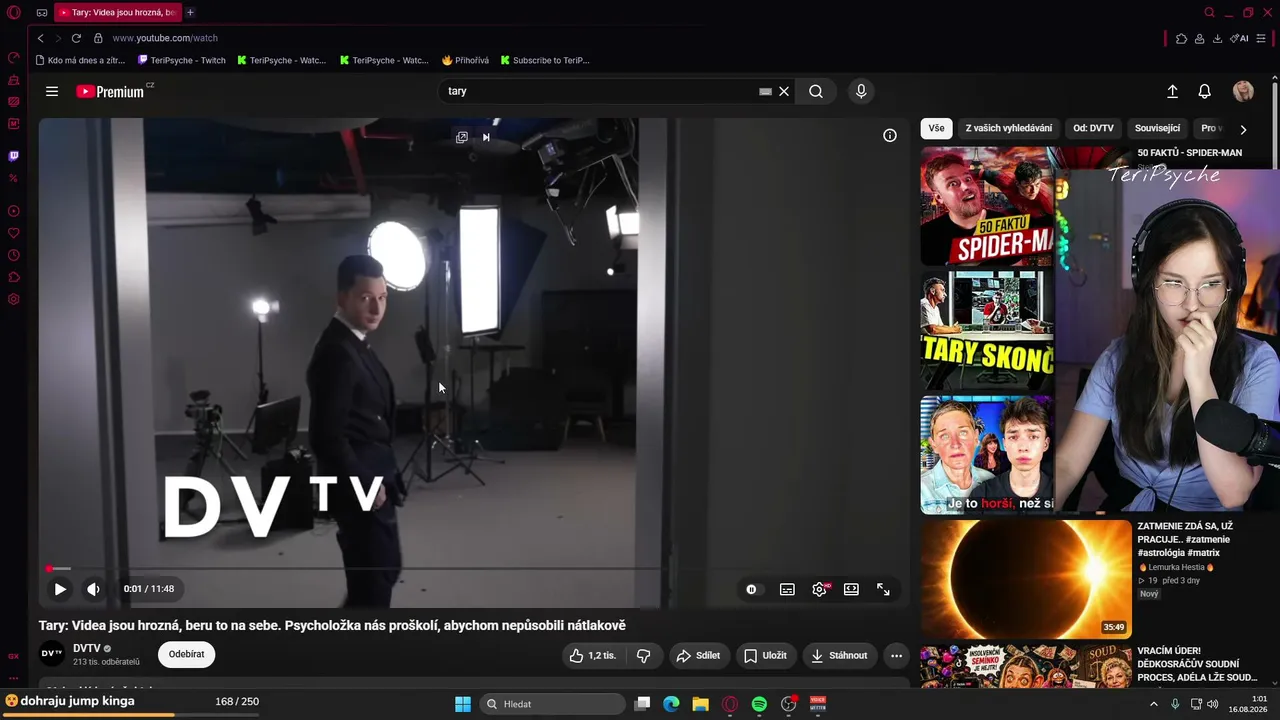This screenshot has width=1280, height=720.
Task: Open the Opera AI button
Action: [x=1239, y=38]
